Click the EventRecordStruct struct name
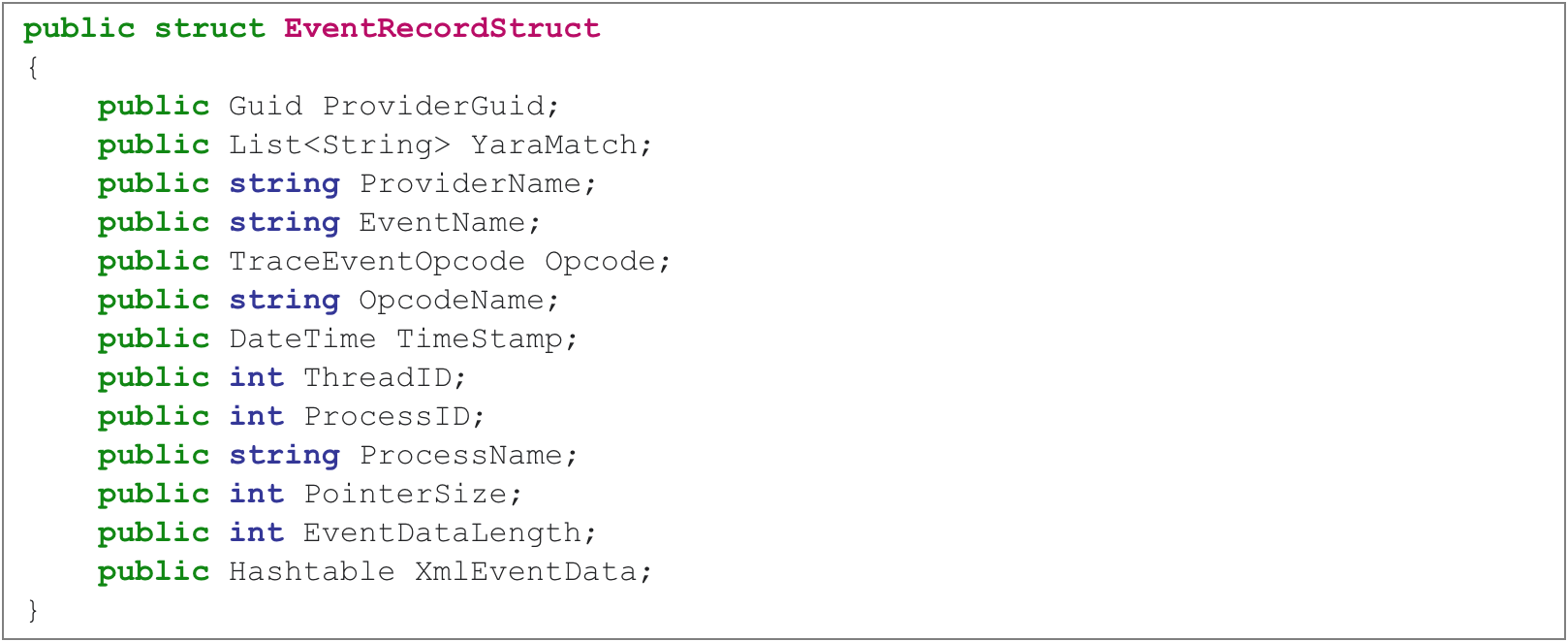 [442, 28]
